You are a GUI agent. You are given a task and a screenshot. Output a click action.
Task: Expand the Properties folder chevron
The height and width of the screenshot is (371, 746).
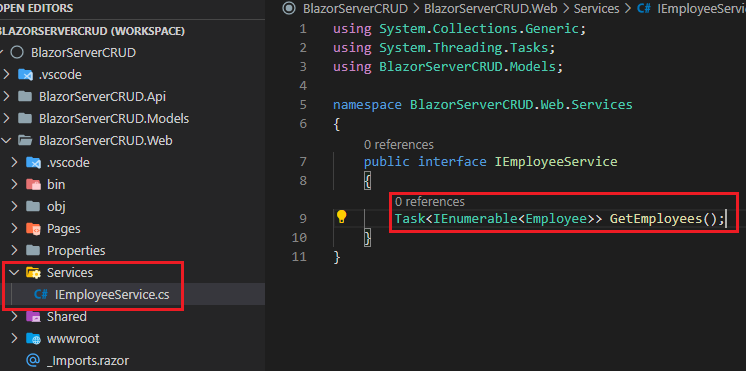pyautogui.click(x=14, y=250)
